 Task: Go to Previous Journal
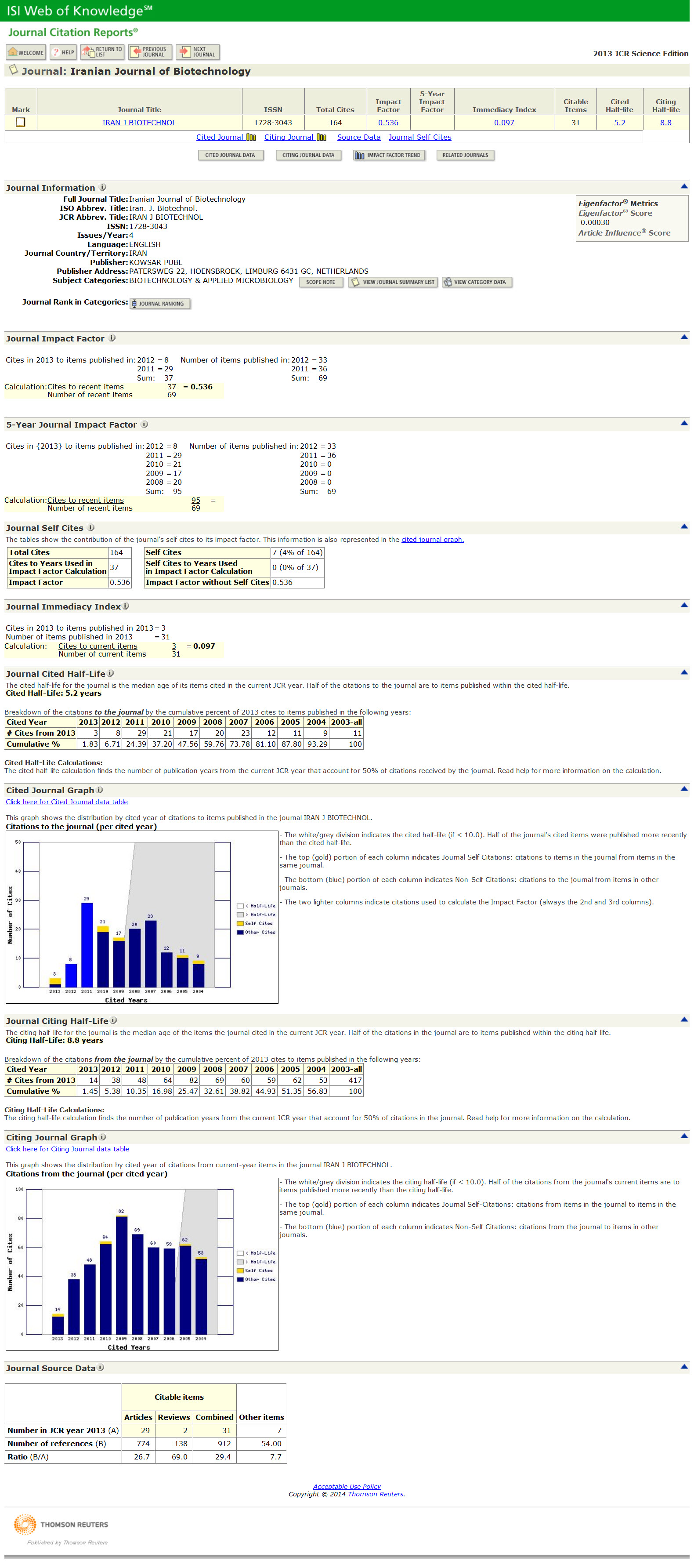point(150,52)
